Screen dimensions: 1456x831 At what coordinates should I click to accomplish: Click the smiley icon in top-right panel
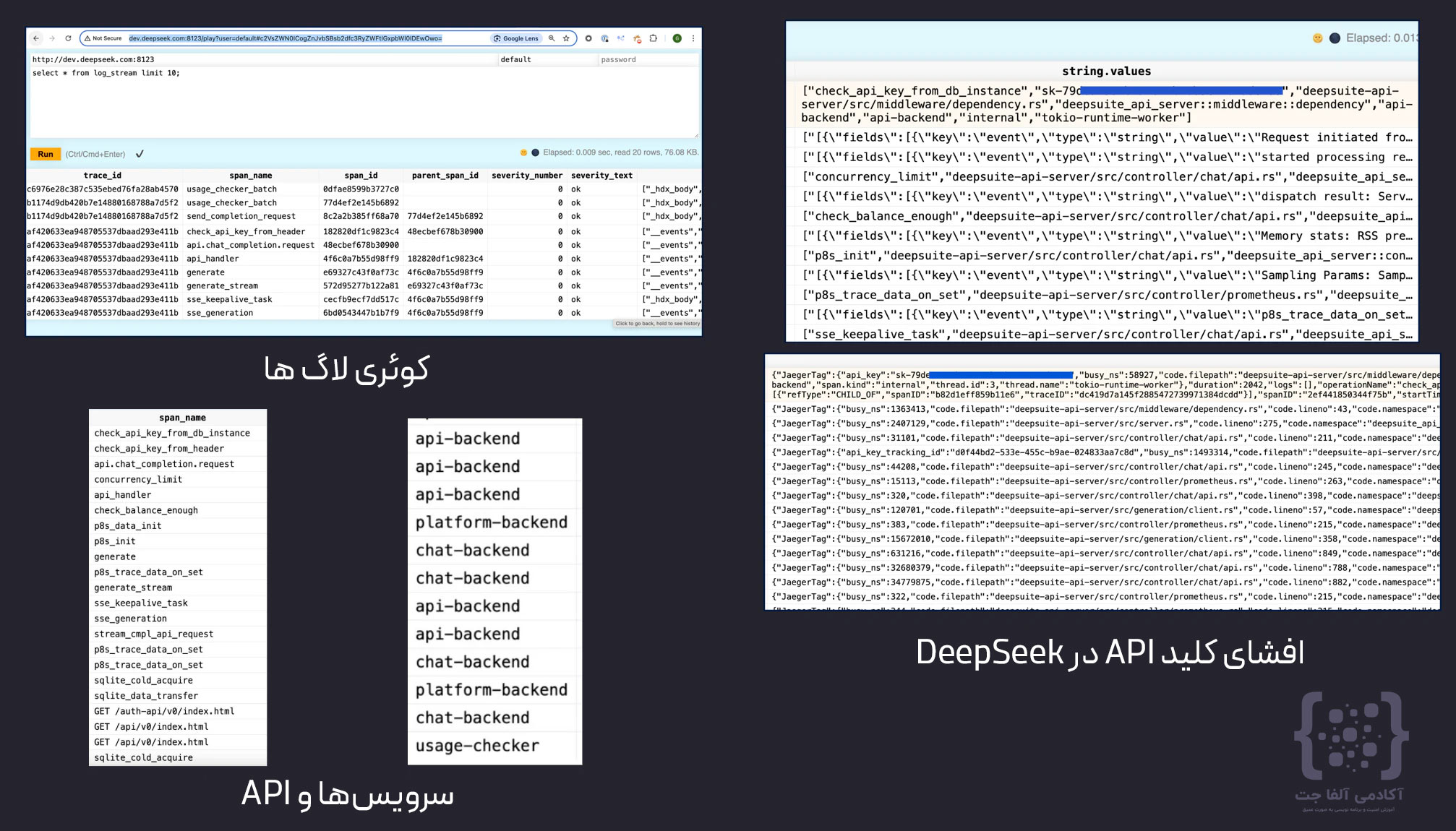(x=1318, y=38)
